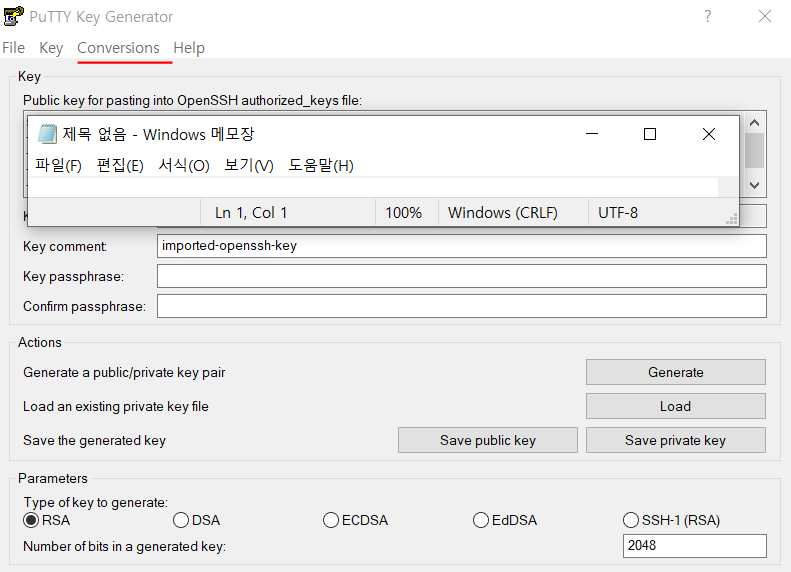Image resolution: width=791 pixels, height=572 pixels.
Task: Click the Load button
Action: [x=675, y=406]
